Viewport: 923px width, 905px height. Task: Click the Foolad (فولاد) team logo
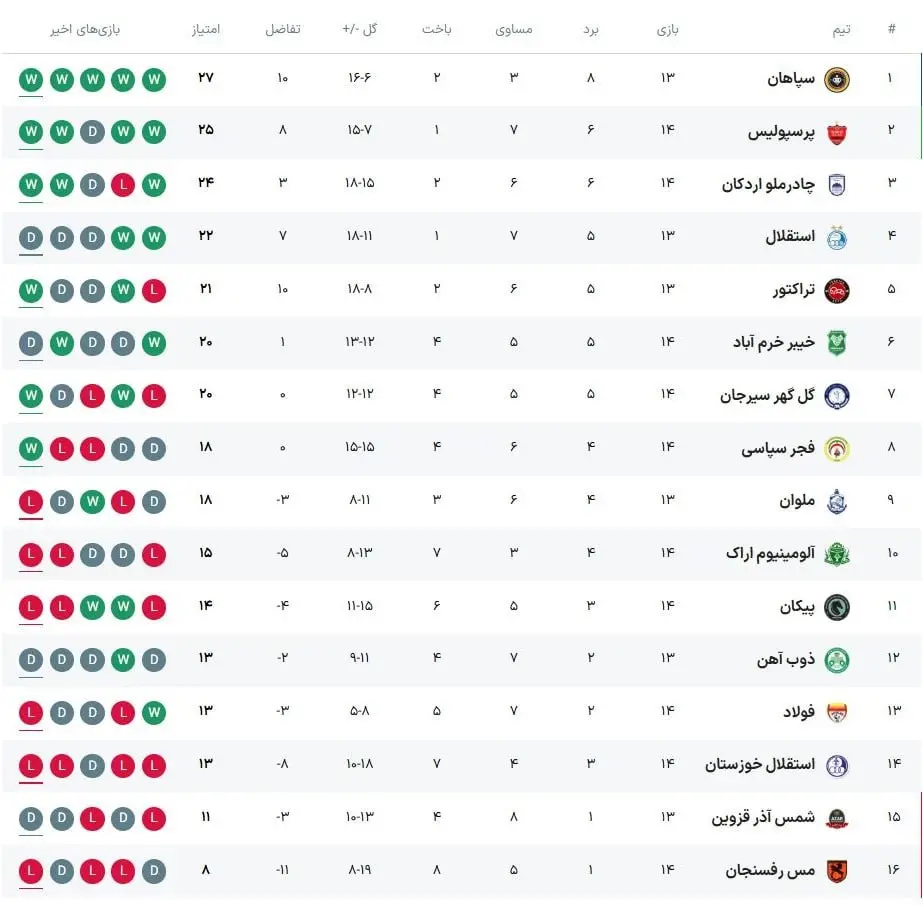point(836,713)
